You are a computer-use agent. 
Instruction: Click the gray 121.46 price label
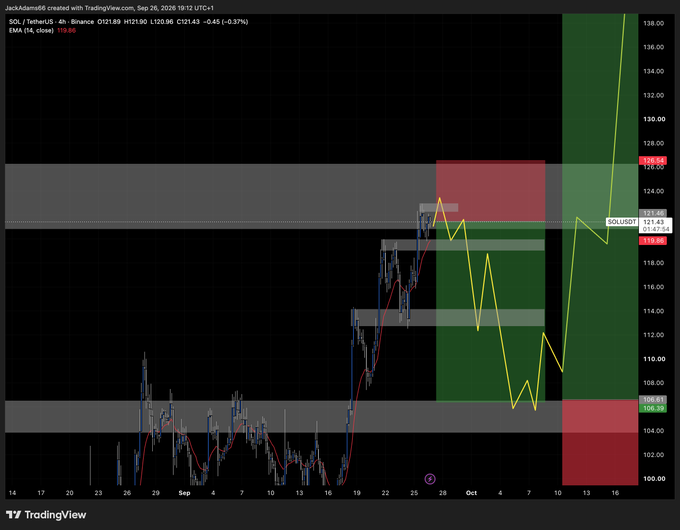(653, 213)
